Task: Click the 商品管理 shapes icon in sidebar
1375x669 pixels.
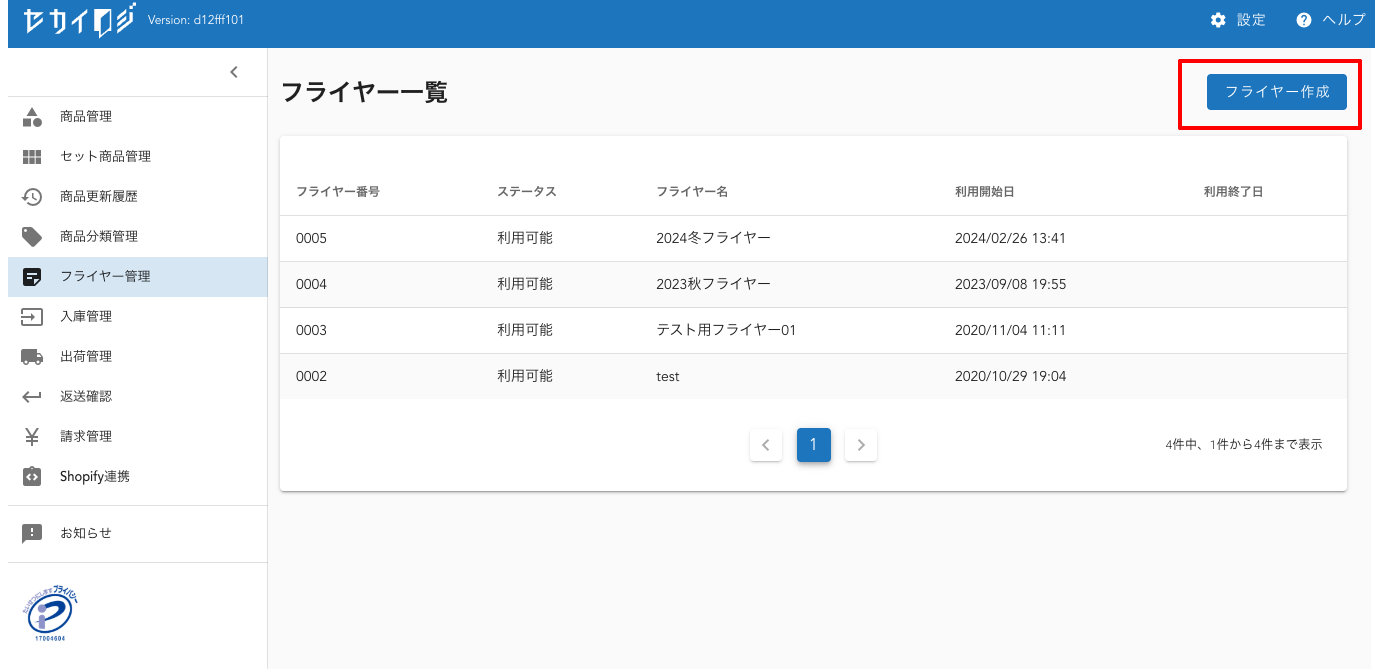Action: (x=32, y=117)
